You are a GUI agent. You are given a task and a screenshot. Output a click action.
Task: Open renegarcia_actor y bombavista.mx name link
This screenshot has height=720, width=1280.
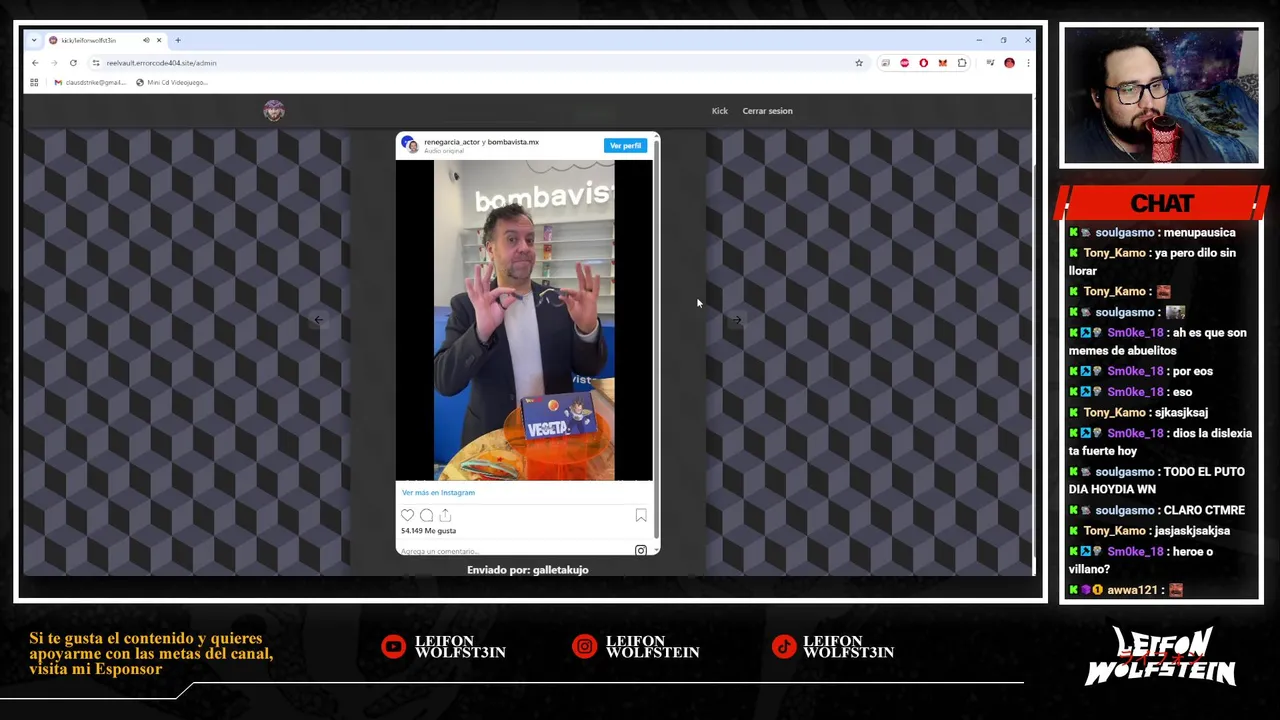[481, 142]
